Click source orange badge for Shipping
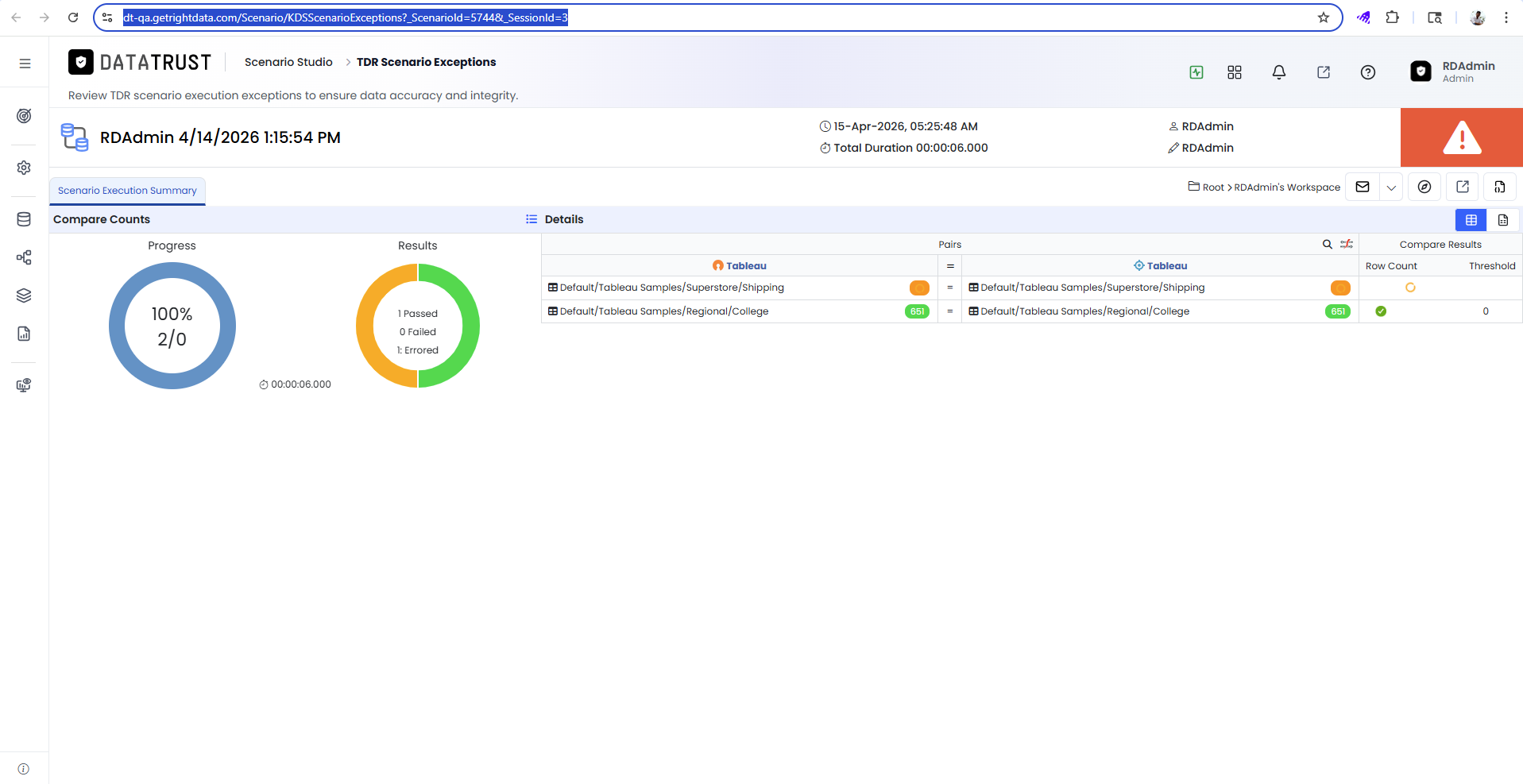 pyautogui.click(x=919, y=288)
